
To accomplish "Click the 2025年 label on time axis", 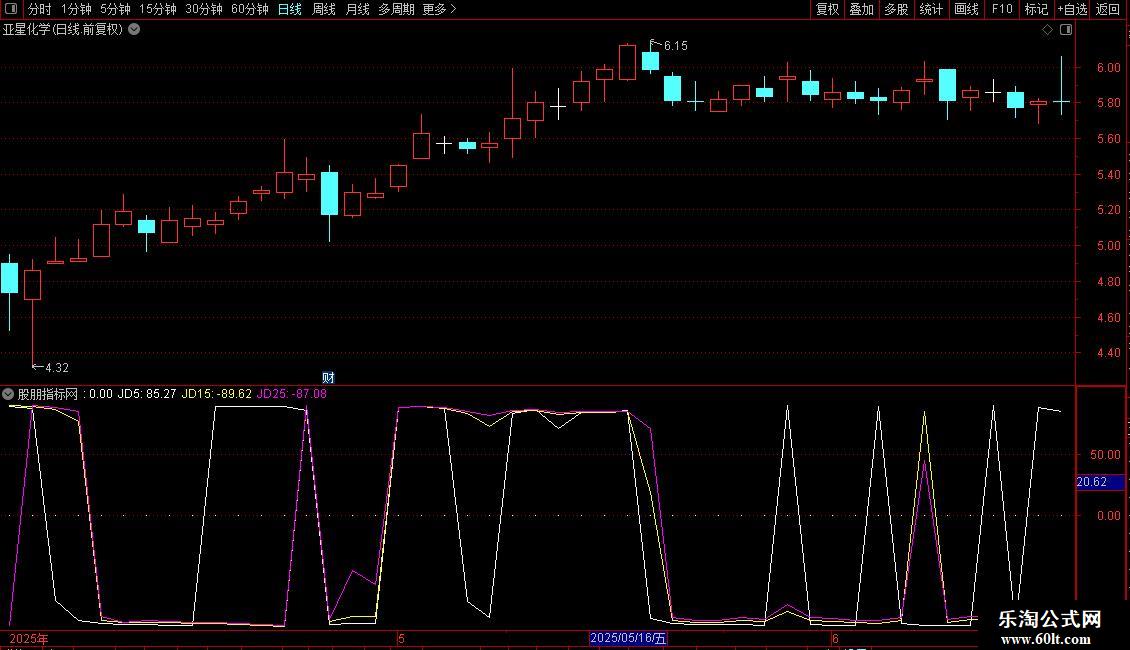I will click(x=29, y=639).
